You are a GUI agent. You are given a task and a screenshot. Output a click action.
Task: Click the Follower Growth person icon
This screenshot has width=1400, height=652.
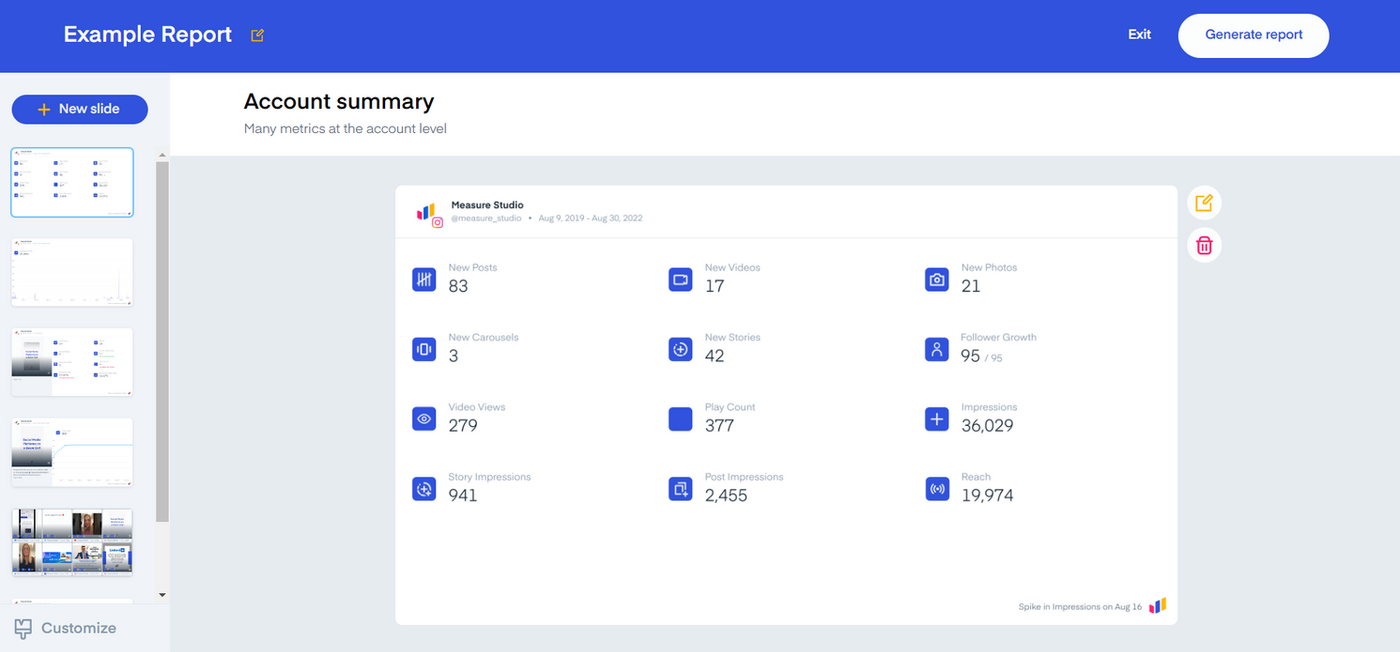click(x=937, y=349)
